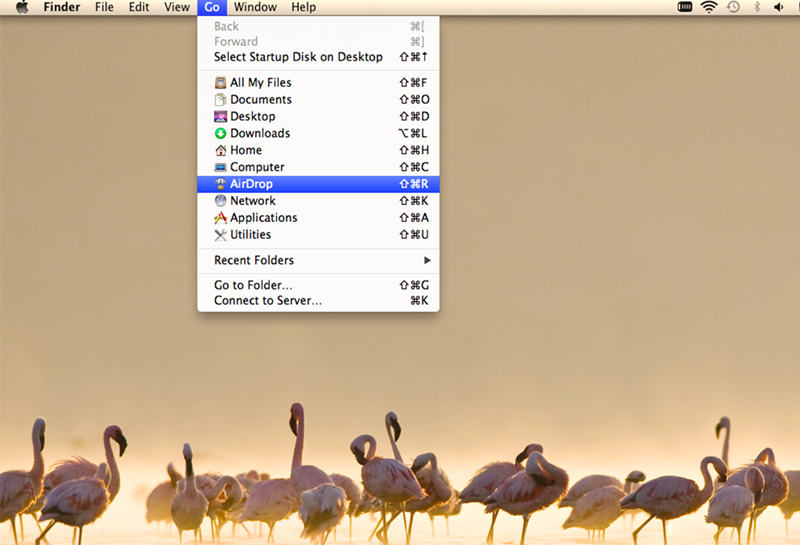The height and width of the screenshot is (545, 800).
Task: Open the Time Machine status icon
Action: coord(733,7)
